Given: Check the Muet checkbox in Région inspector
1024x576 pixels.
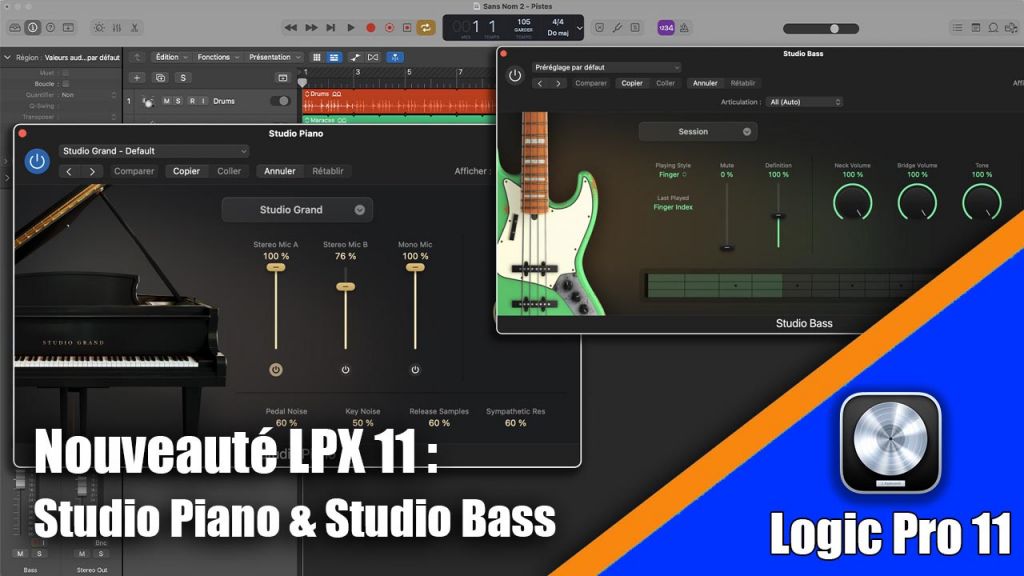Looking at the screenshot, I should [x=65, y=73].
